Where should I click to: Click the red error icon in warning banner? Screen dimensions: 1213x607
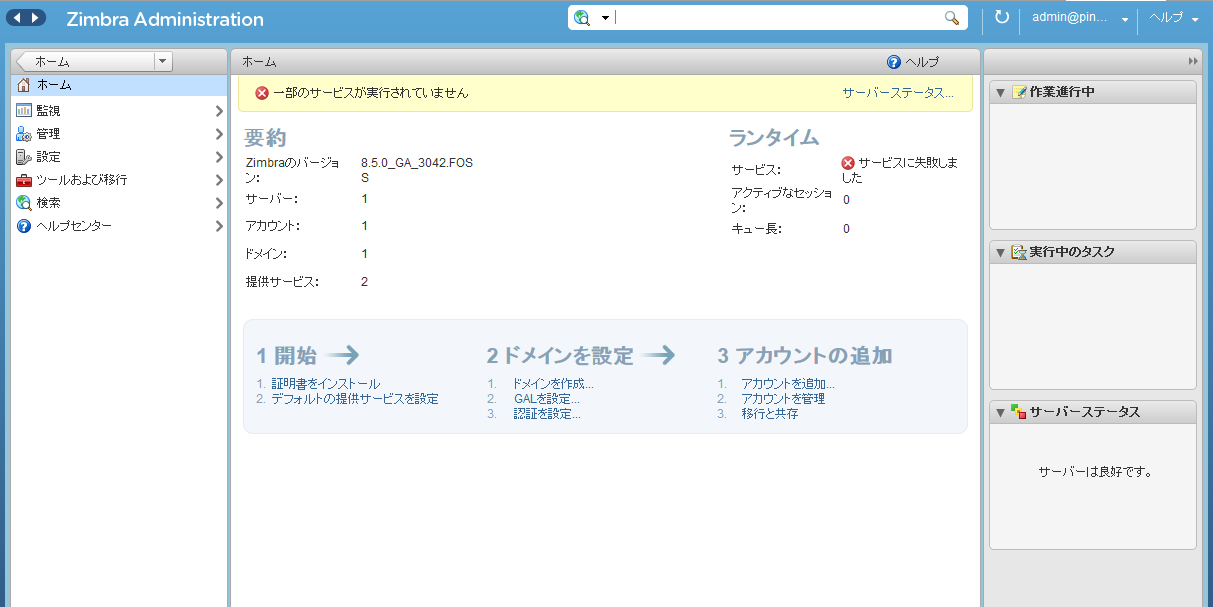[262, 93]
